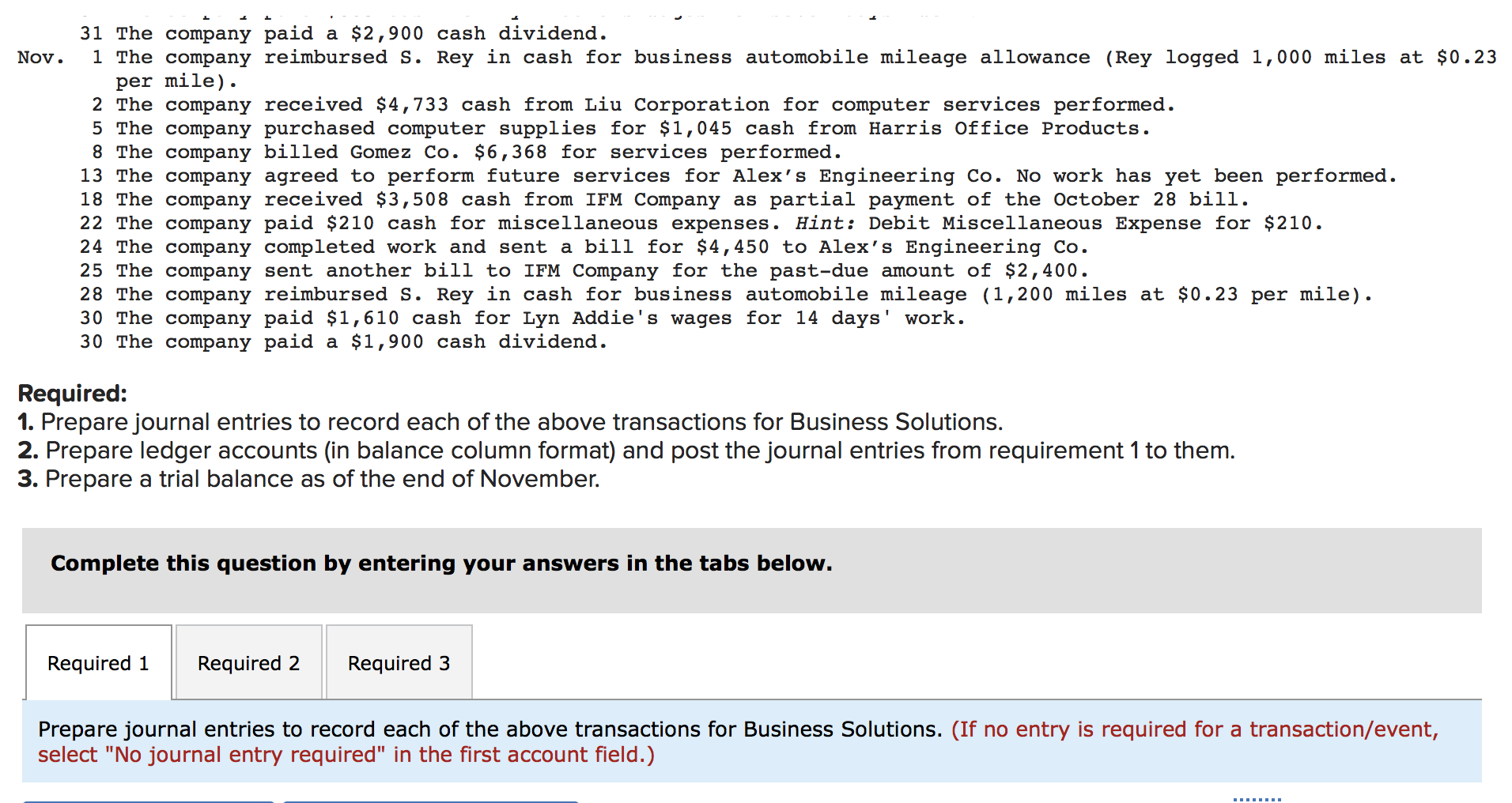The image size is (1512, 803).
Task: Open the Required 3 tab
Action: pyautogui.click(x=399, y=663)
